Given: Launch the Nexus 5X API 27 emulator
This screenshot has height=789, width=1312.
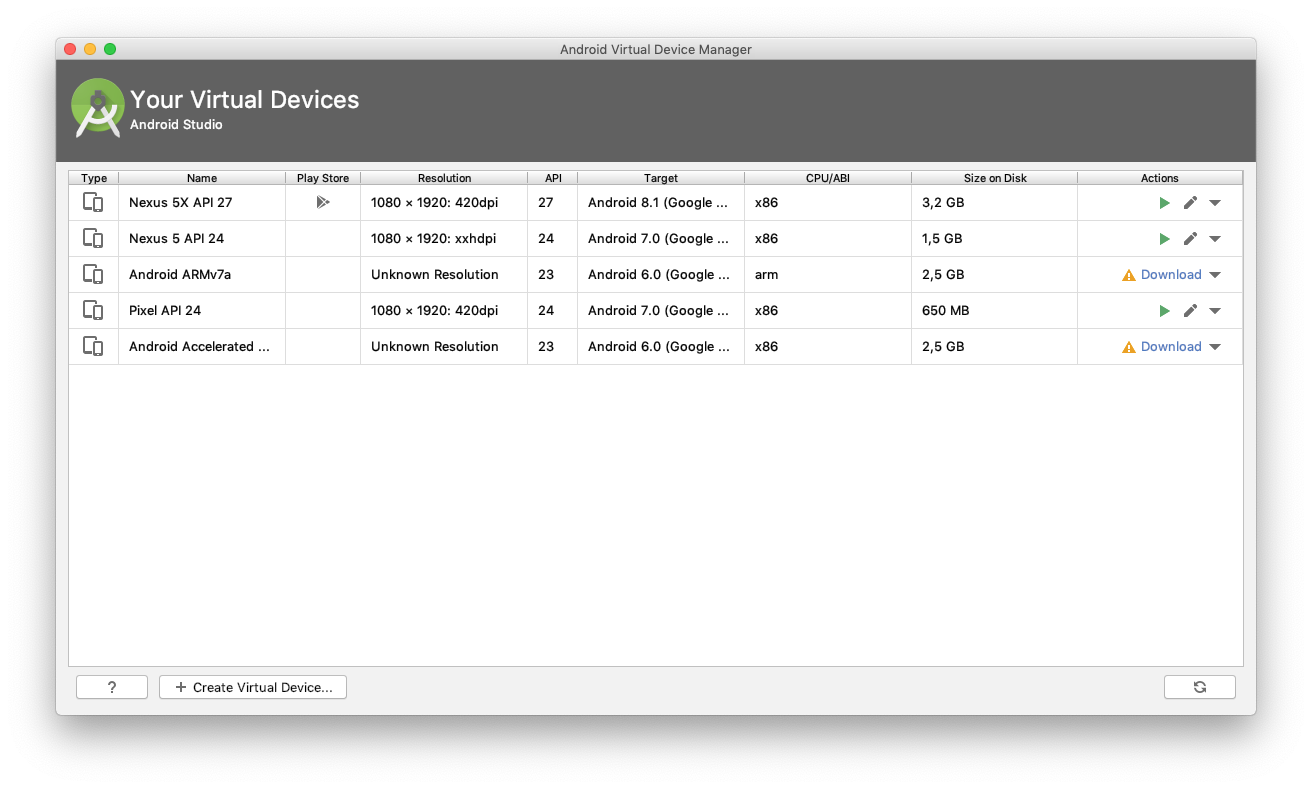Looking at the screenshot, I should pyautogui.click(x=1164, y=203).
